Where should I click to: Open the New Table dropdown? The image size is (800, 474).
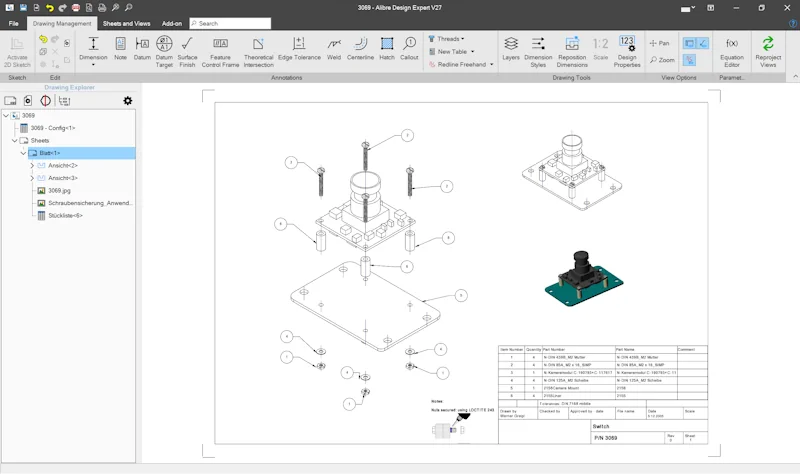tap(472, 52)
